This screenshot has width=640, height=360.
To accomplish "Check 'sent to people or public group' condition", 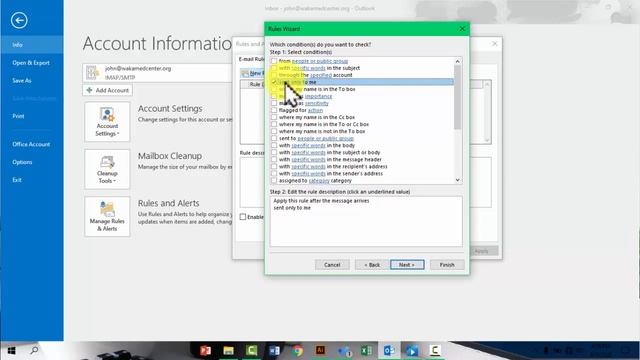I will coord(274,138).
